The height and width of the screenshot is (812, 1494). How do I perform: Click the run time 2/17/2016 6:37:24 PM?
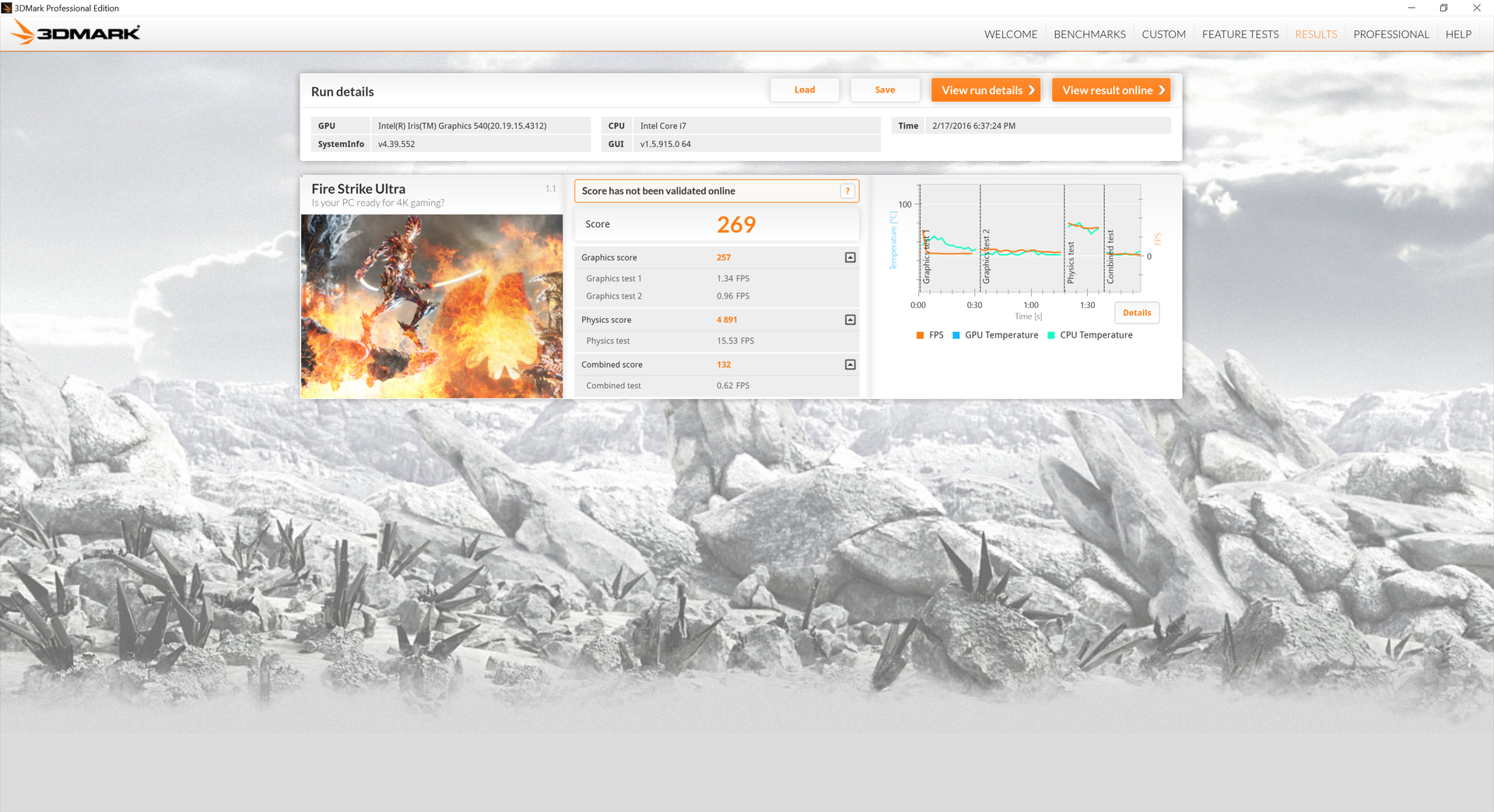pyautogui.click(x=973, y=126)
